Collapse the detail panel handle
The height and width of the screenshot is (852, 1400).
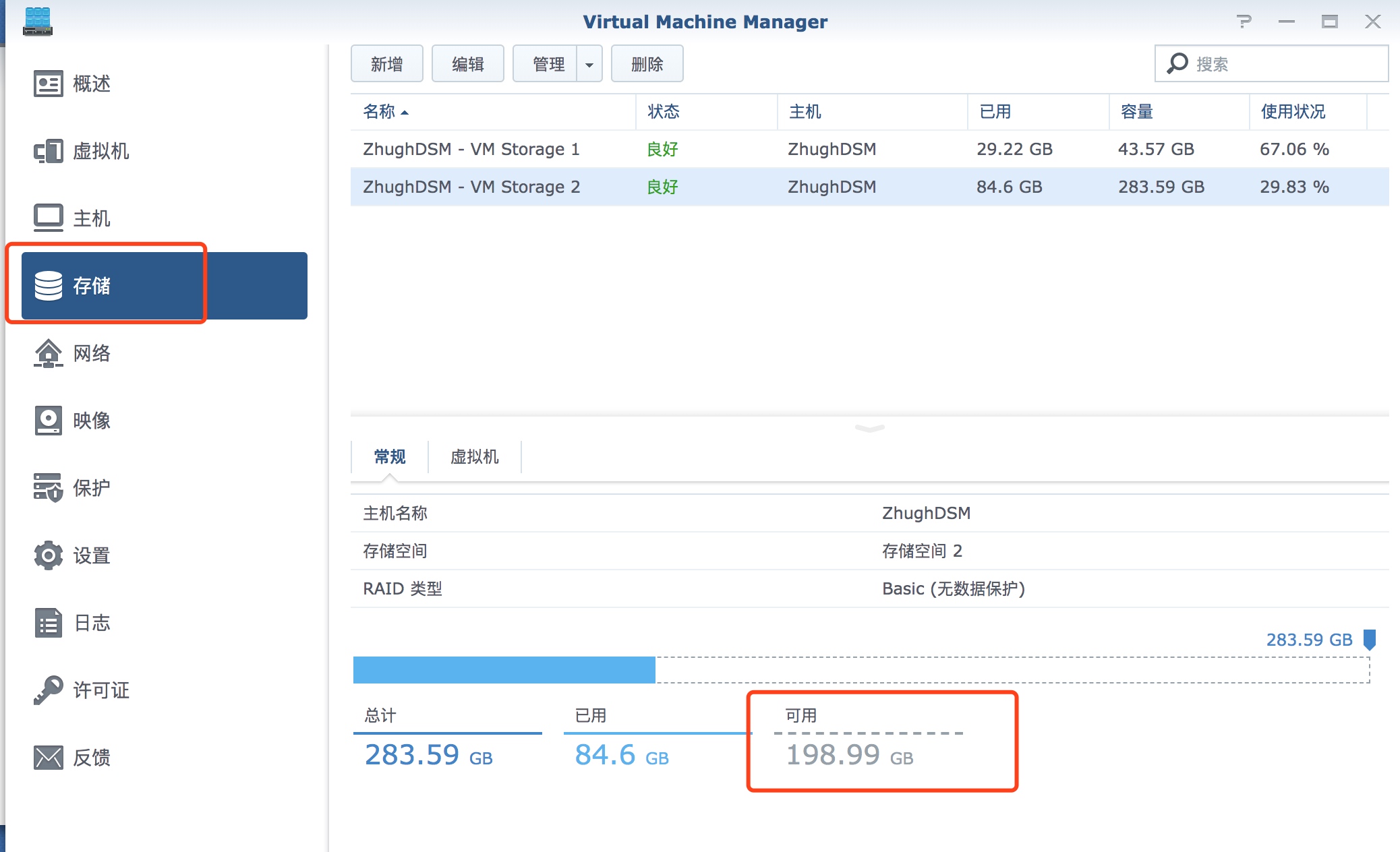(869, 428)
